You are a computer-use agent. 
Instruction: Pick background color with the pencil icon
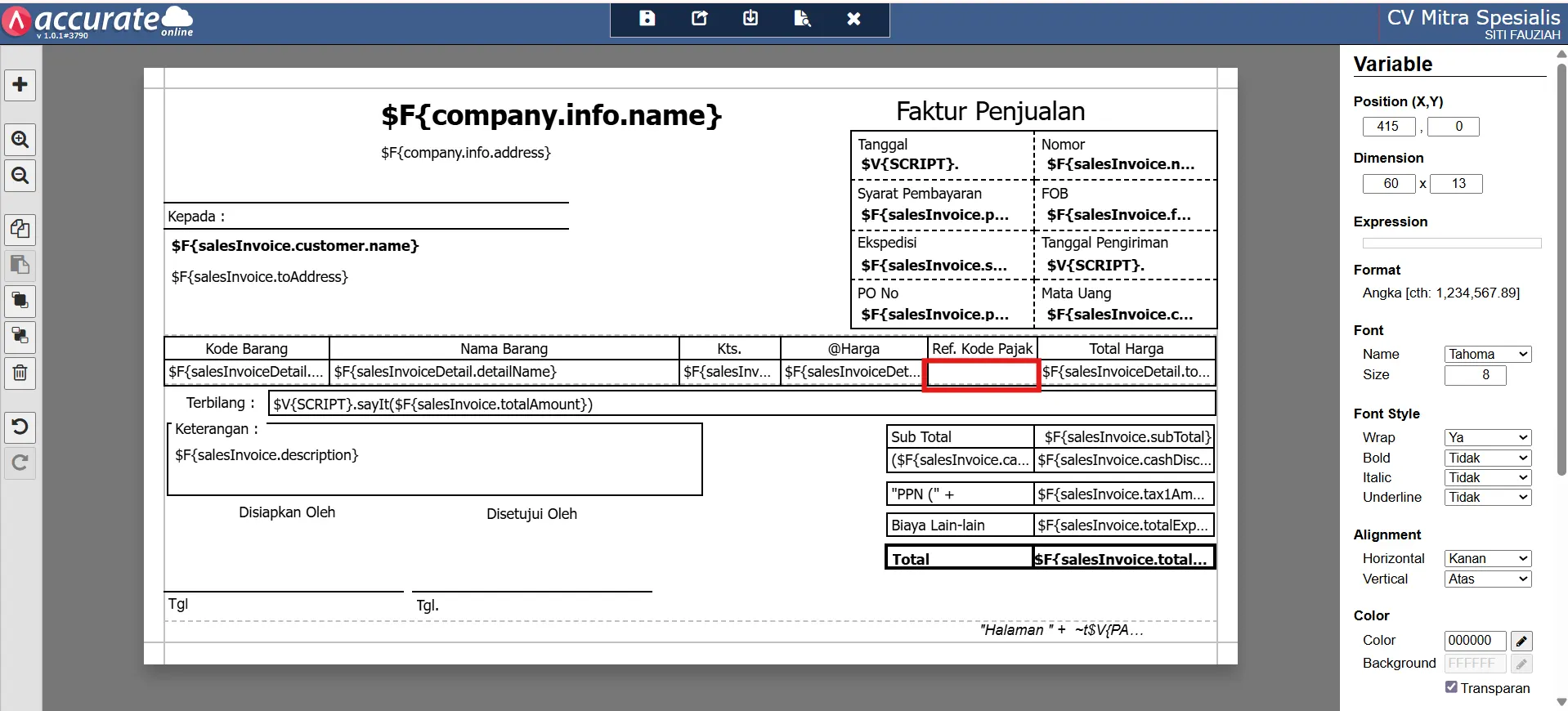(1521, 664)
